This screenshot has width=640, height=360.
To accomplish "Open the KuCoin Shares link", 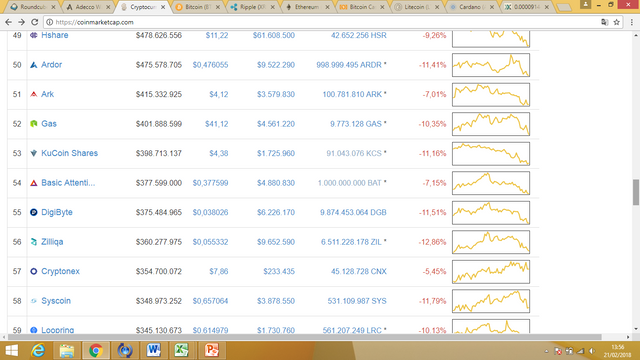I will coord(69,153).
